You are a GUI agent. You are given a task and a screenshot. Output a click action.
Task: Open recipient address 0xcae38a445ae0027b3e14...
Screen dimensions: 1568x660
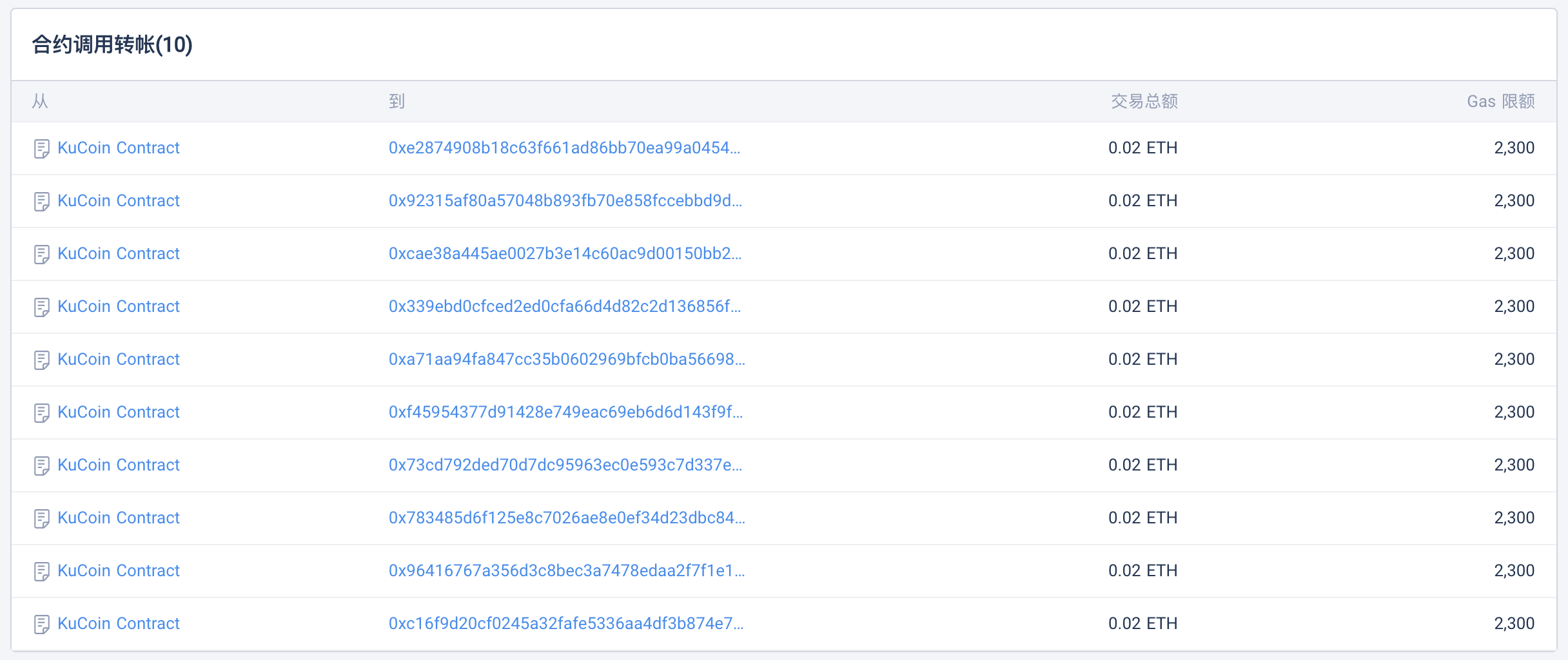565,253
